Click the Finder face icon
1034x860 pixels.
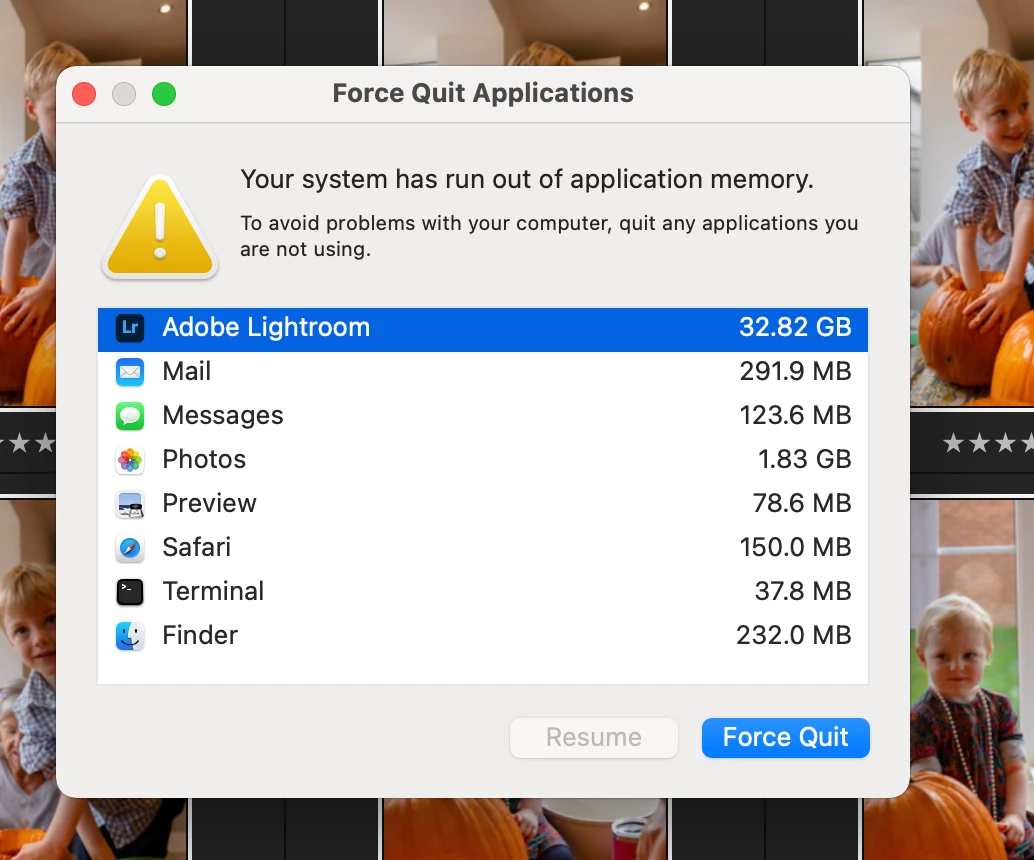pyautogui.click(x=130, y=636)
